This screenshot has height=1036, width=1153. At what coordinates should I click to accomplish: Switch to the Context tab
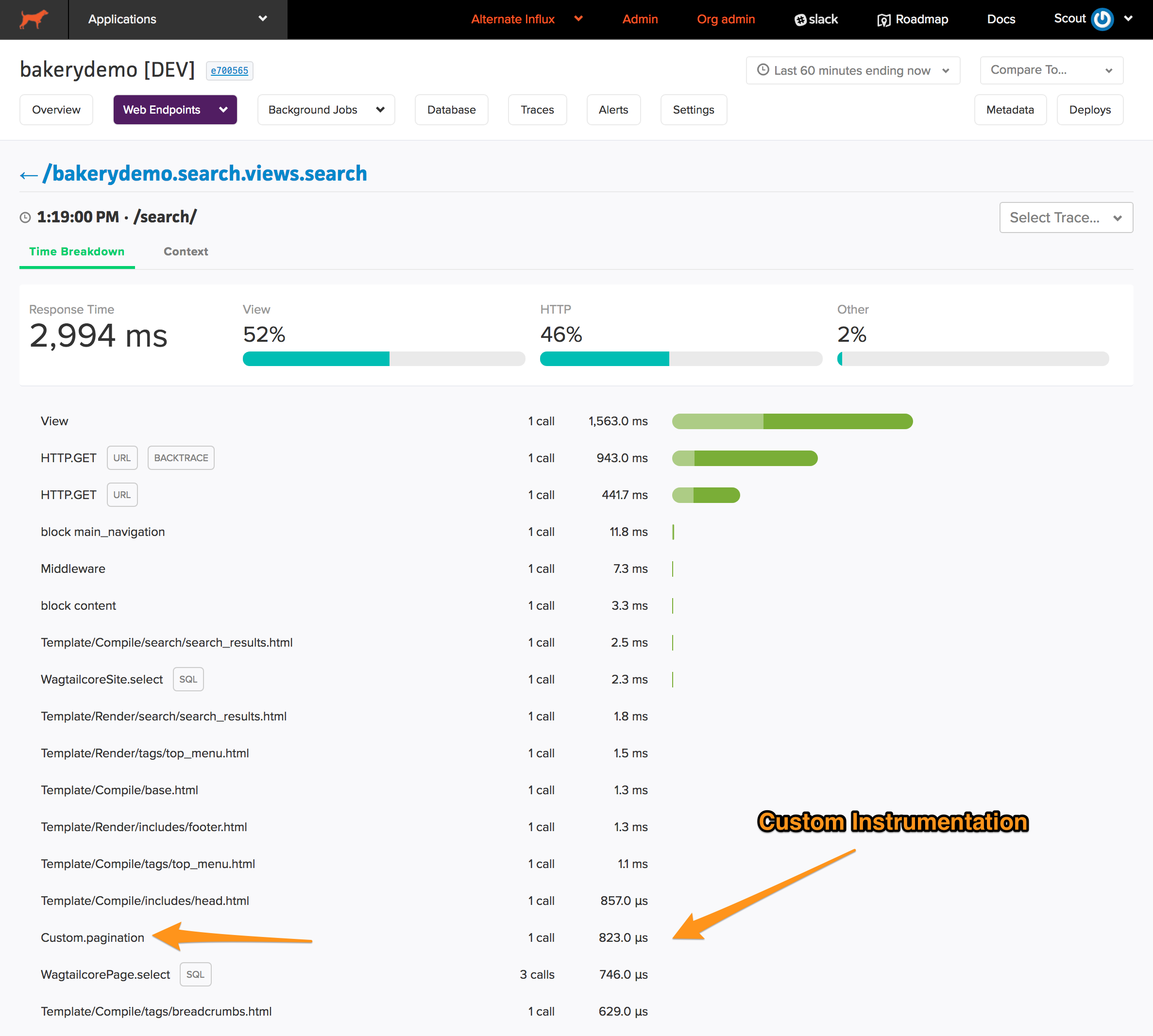click(x=185, y=251)
